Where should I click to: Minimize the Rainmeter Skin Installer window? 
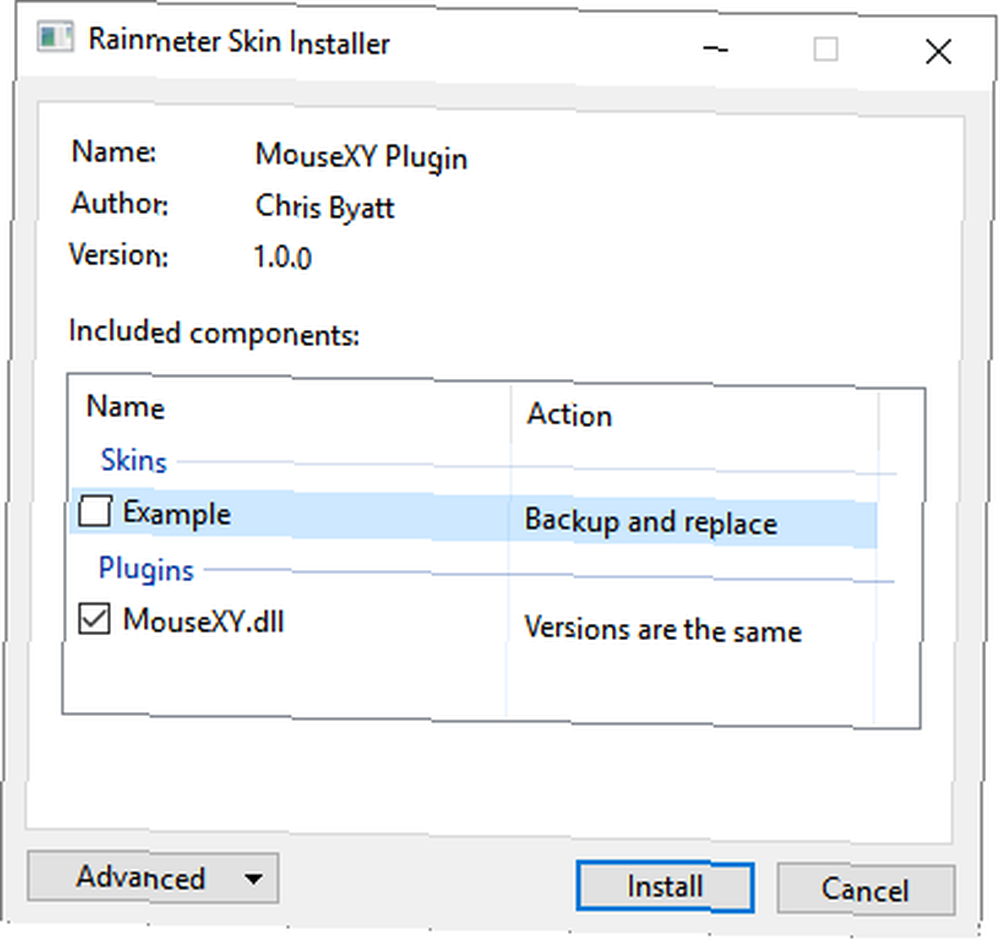(x=715, y=48)
